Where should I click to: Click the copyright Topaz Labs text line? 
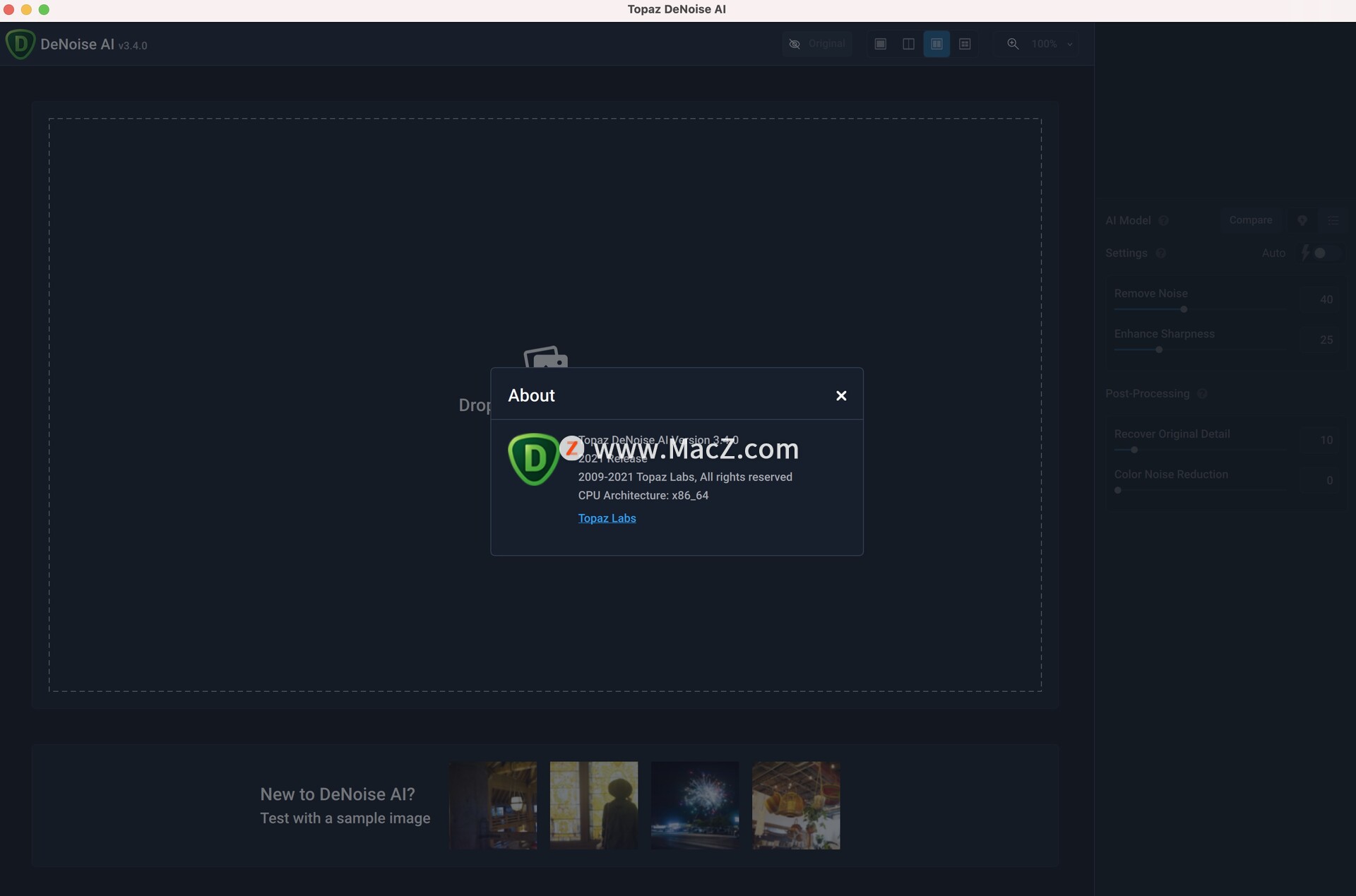click(684, 477)
